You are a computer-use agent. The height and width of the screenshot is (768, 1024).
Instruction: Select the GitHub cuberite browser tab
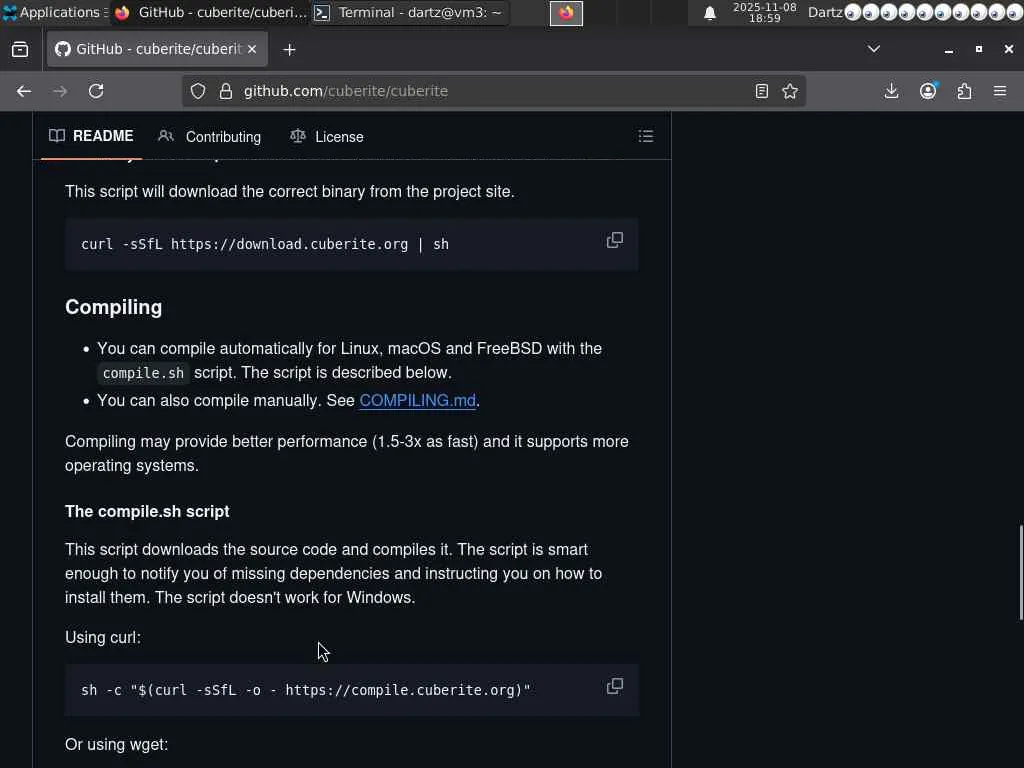pyautogui.click(x=157, y=50)
